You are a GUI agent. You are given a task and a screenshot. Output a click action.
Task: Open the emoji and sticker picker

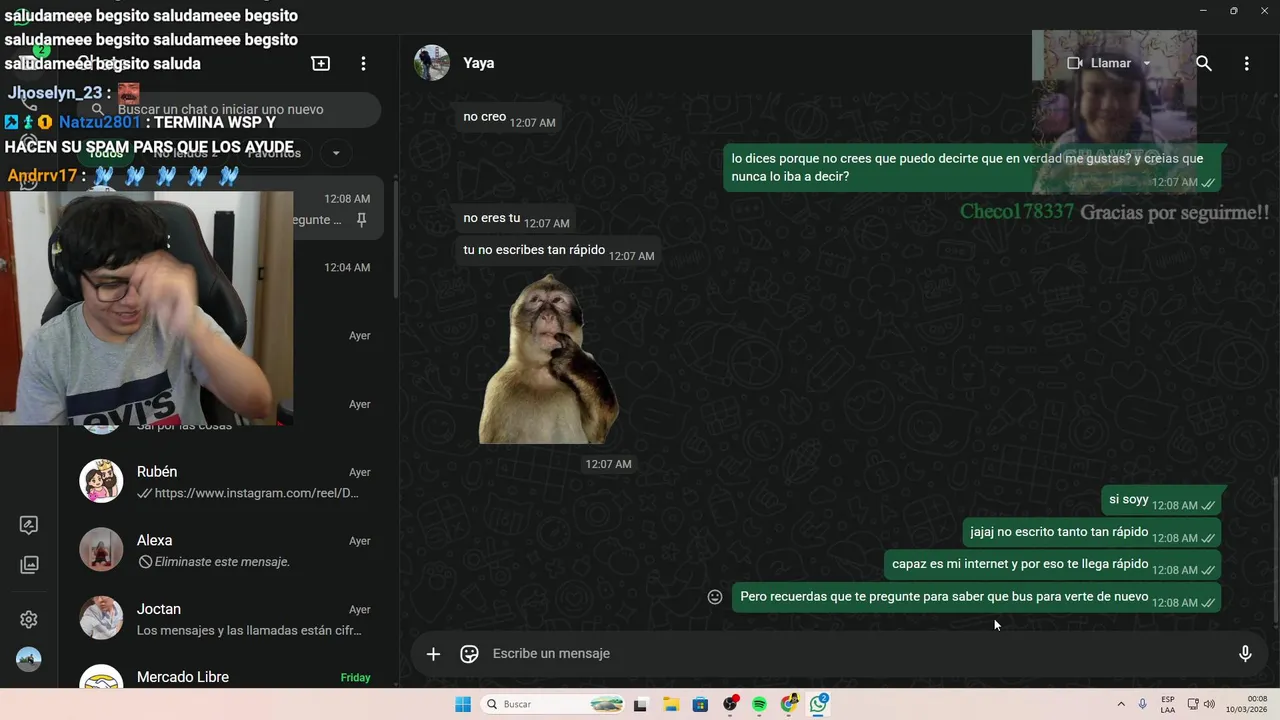[x=469, y=654]
